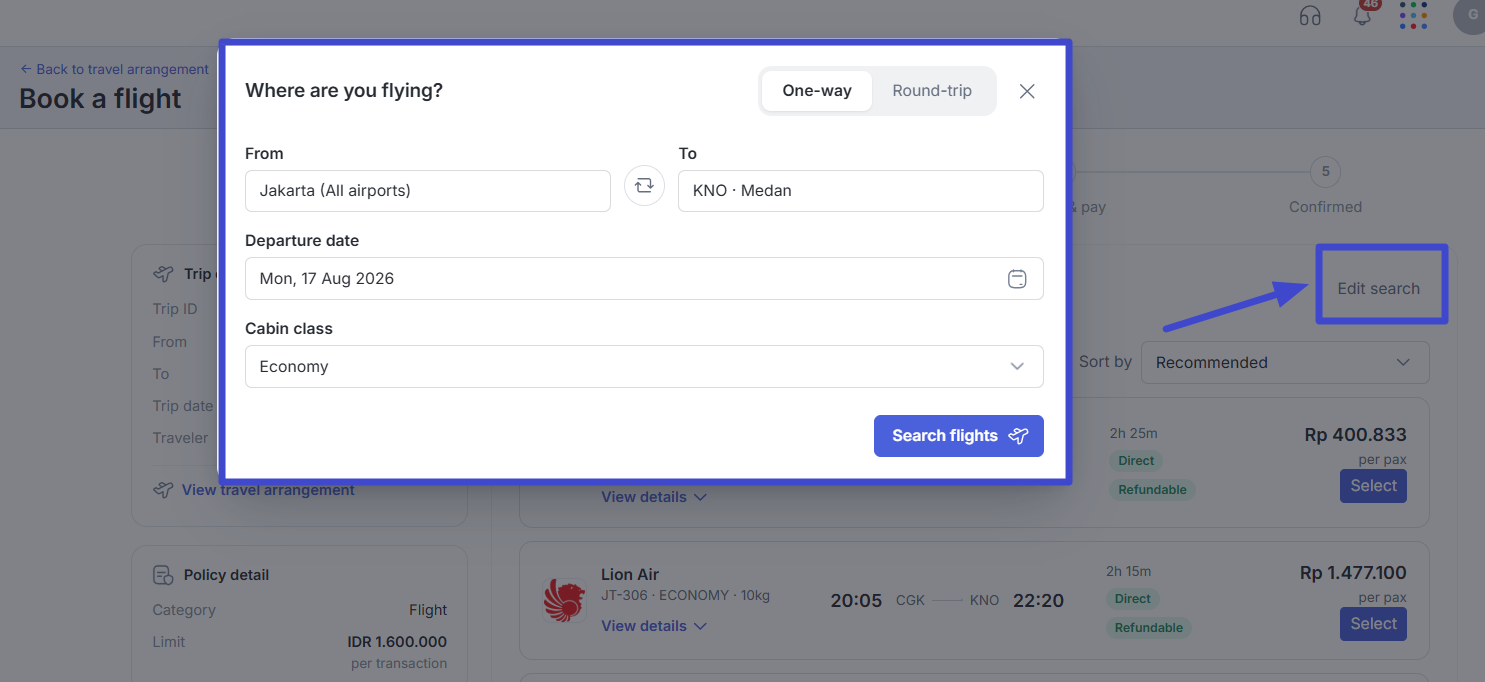Swap the From and To airports
The width and height of the screenshot is (1485, 682).
coord(644,186)
